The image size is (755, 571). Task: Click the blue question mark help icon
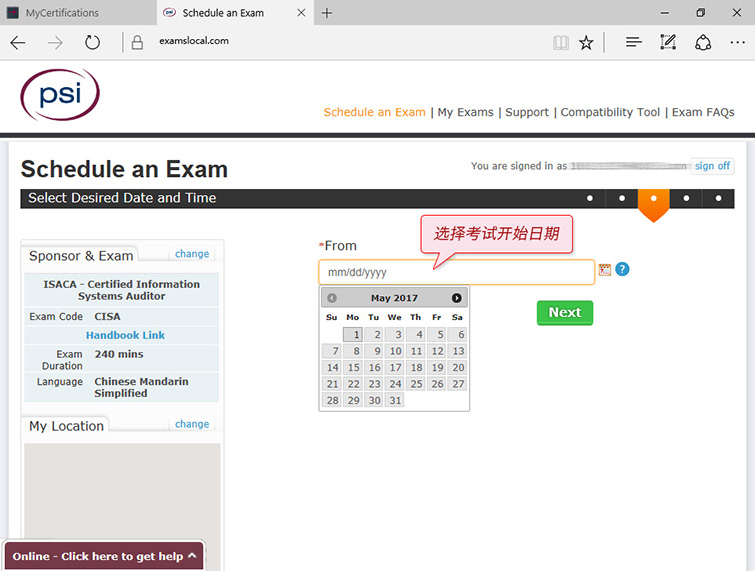coord(622,269)
